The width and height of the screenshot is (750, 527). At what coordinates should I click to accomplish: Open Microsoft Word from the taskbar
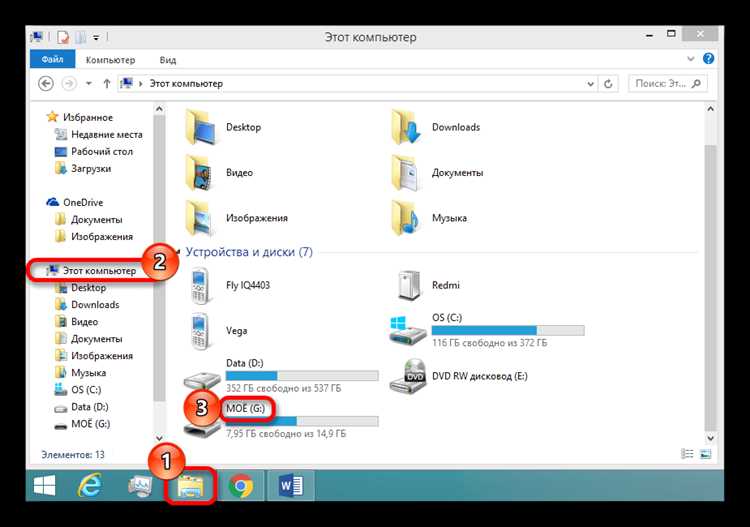click(x=291, y=486)
